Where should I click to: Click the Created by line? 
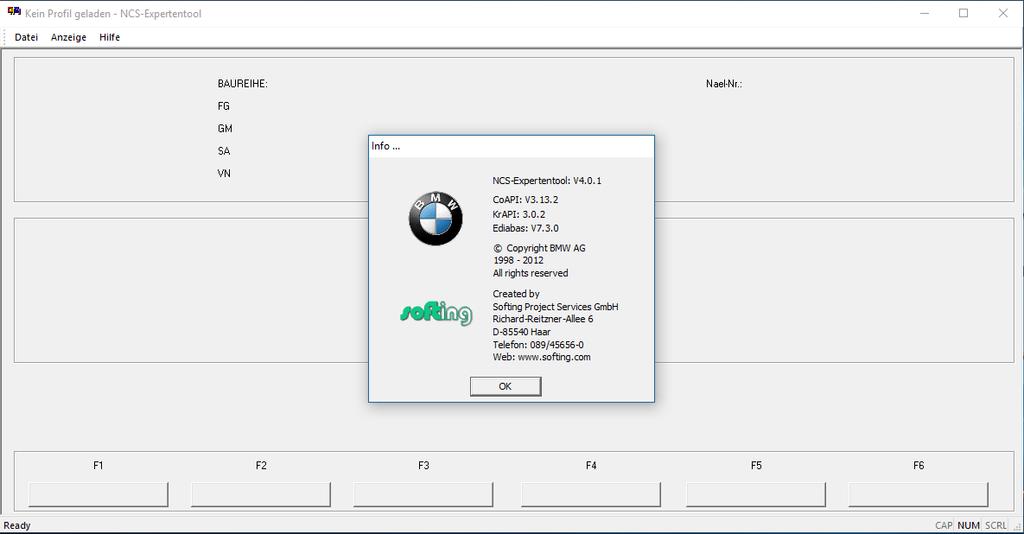516,294
